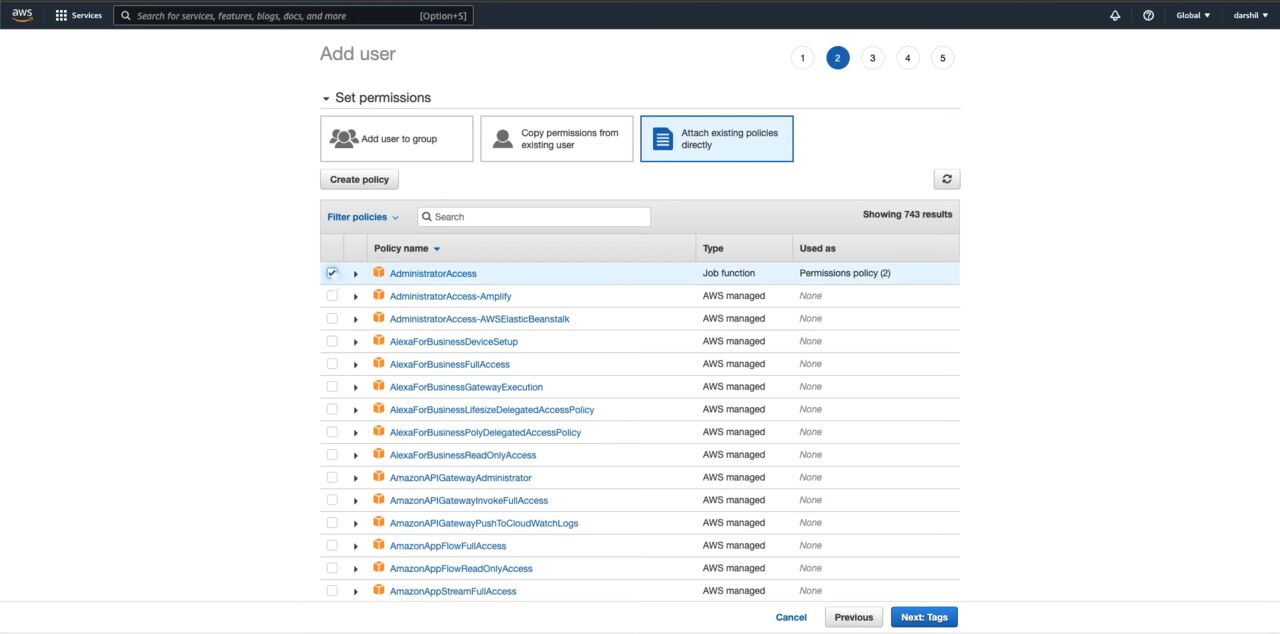Screen dimensions: 1280x634
Task: Focus the top AWS services search bar
Action: click(x=293, y=16)
